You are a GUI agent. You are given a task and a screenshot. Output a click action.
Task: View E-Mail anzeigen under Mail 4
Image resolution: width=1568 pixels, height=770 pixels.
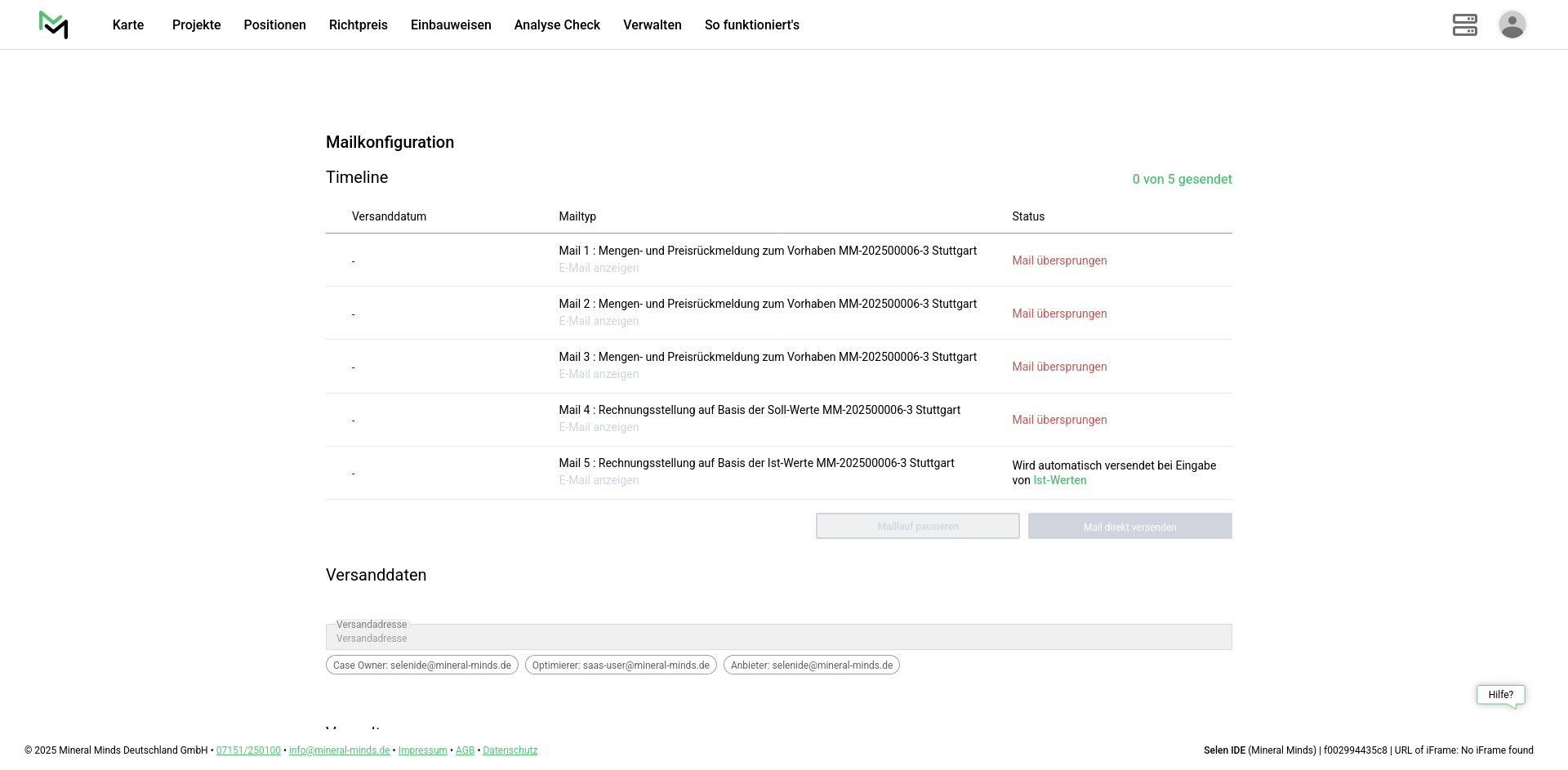point(599,427)
